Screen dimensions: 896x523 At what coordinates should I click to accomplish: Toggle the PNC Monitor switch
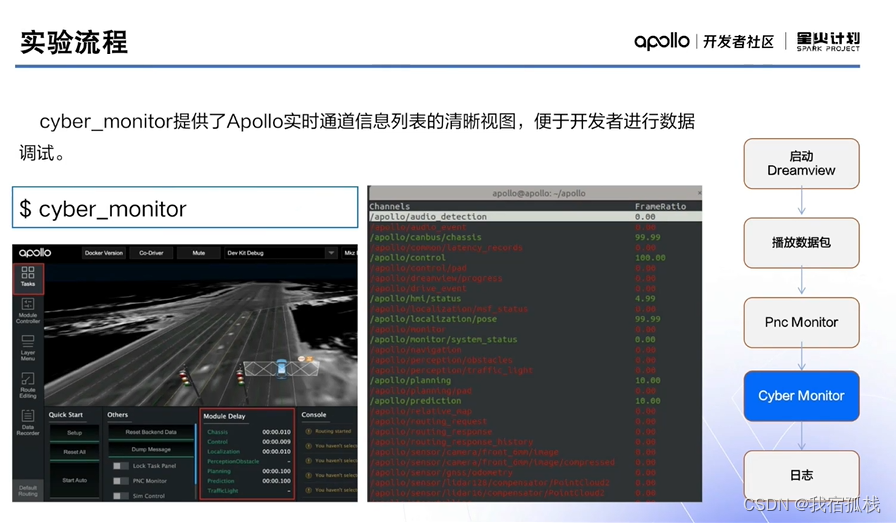[120, 481]
